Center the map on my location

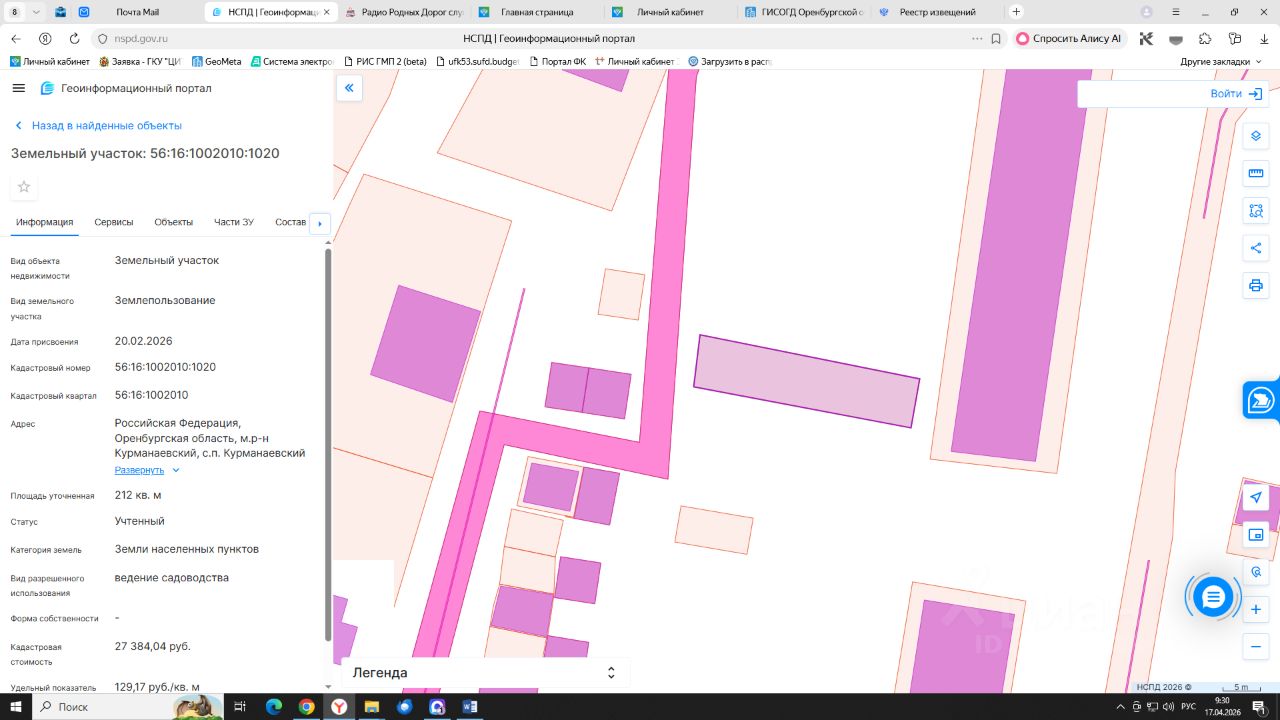click(1256, 497)
